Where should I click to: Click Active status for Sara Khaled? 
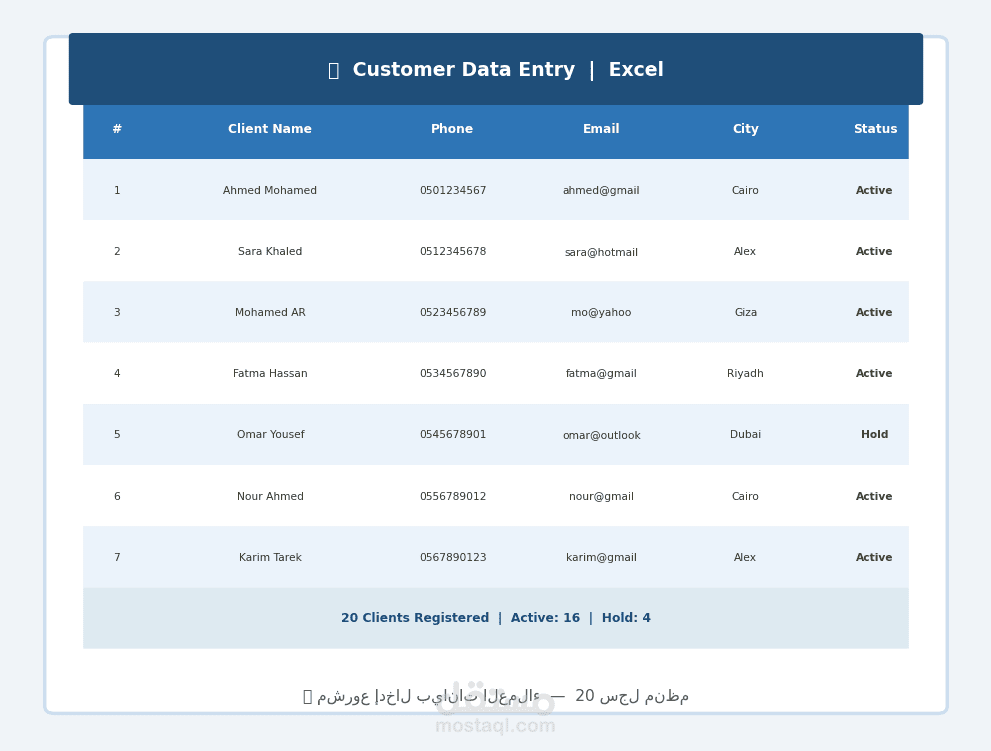pos(874,252)
